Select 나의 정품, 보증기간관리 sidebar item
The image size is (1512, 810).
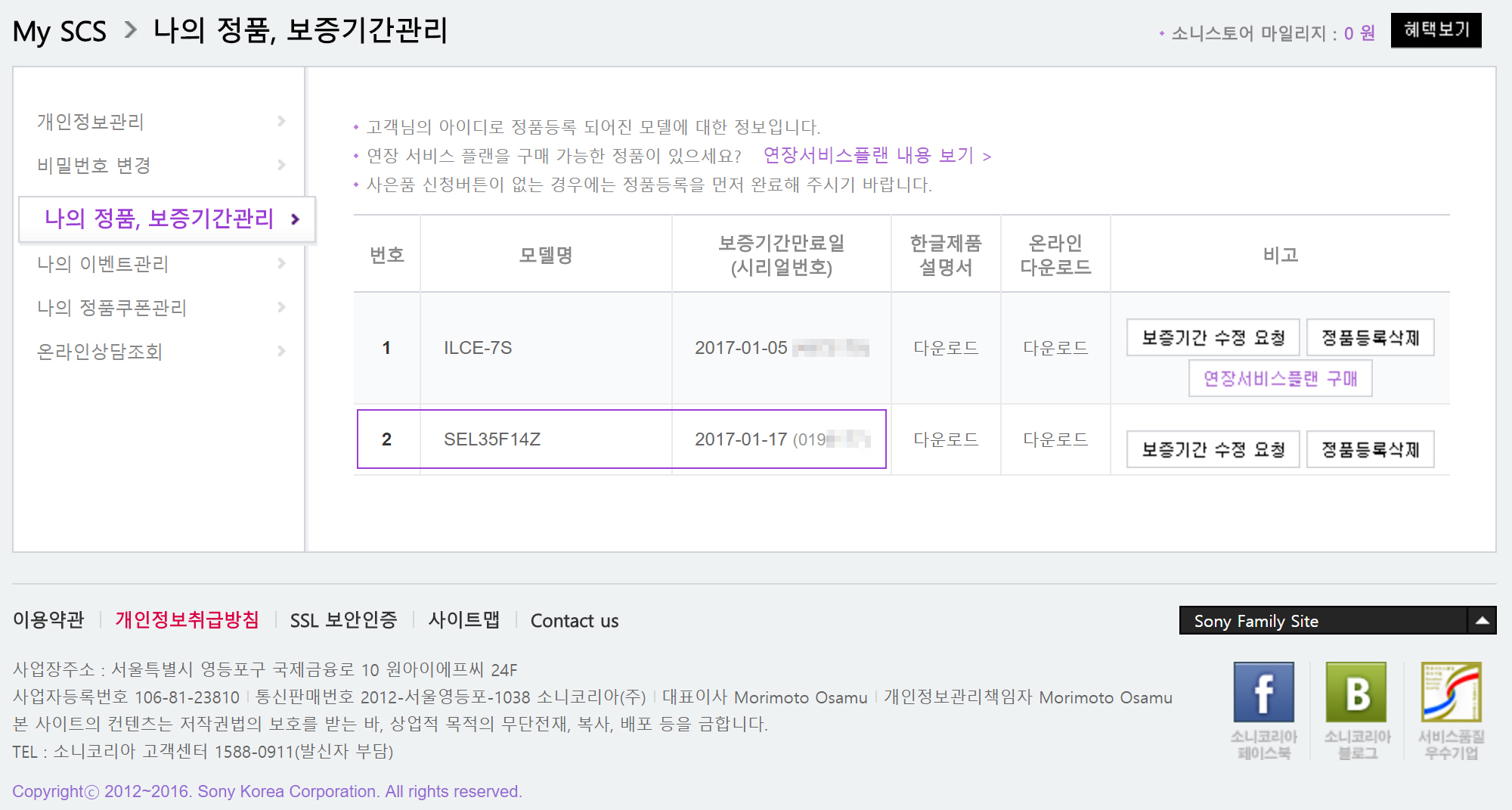coord(159,219)
